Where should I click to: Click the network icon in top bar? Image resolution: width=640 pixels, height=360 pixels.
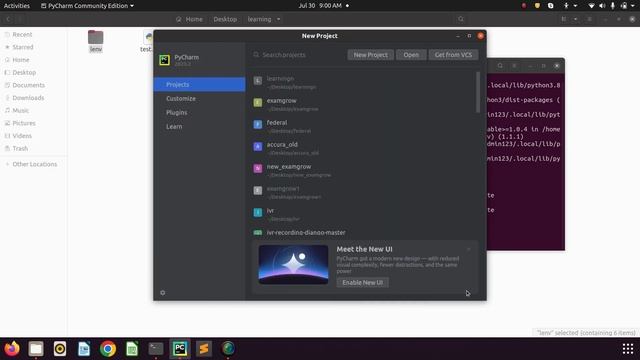[591, 6]
